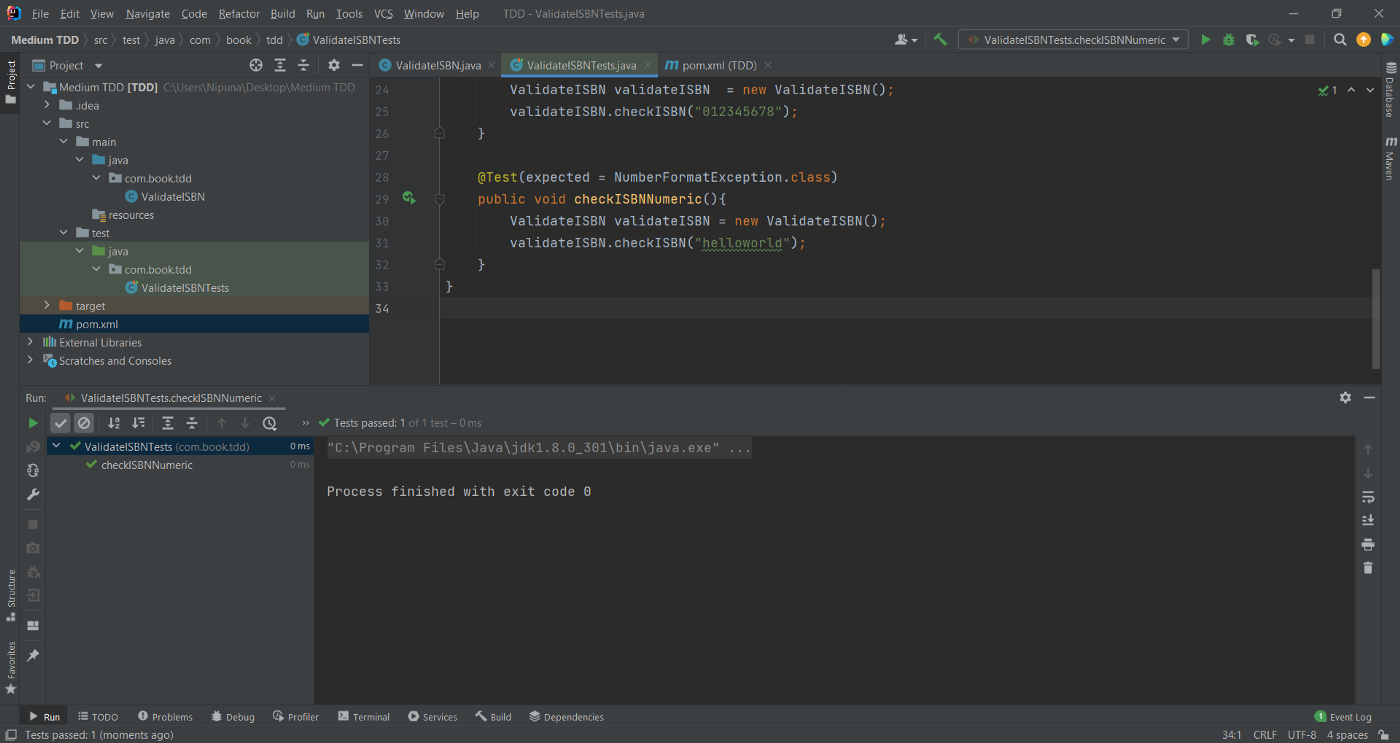Switch to the ValidateISBN.java editor tab
Viewport: 1400px width, 743px height.
click(437, 65)
